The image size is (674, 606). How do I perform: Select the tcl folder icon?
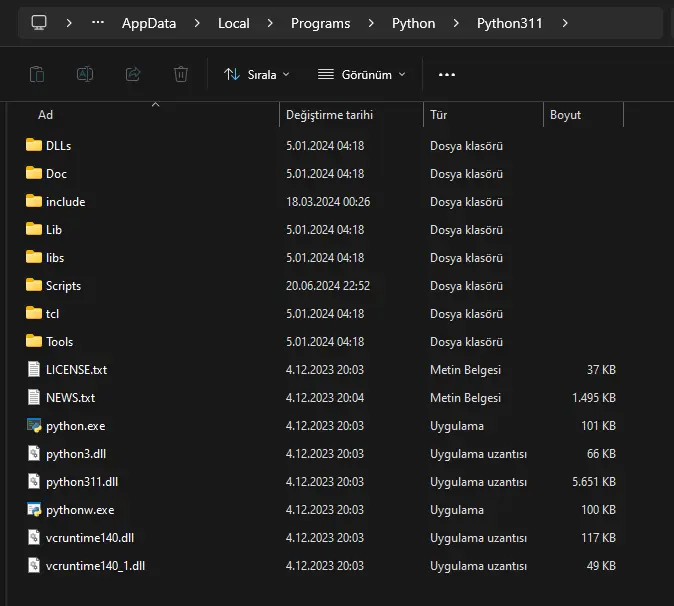click(x=34, y=313)
